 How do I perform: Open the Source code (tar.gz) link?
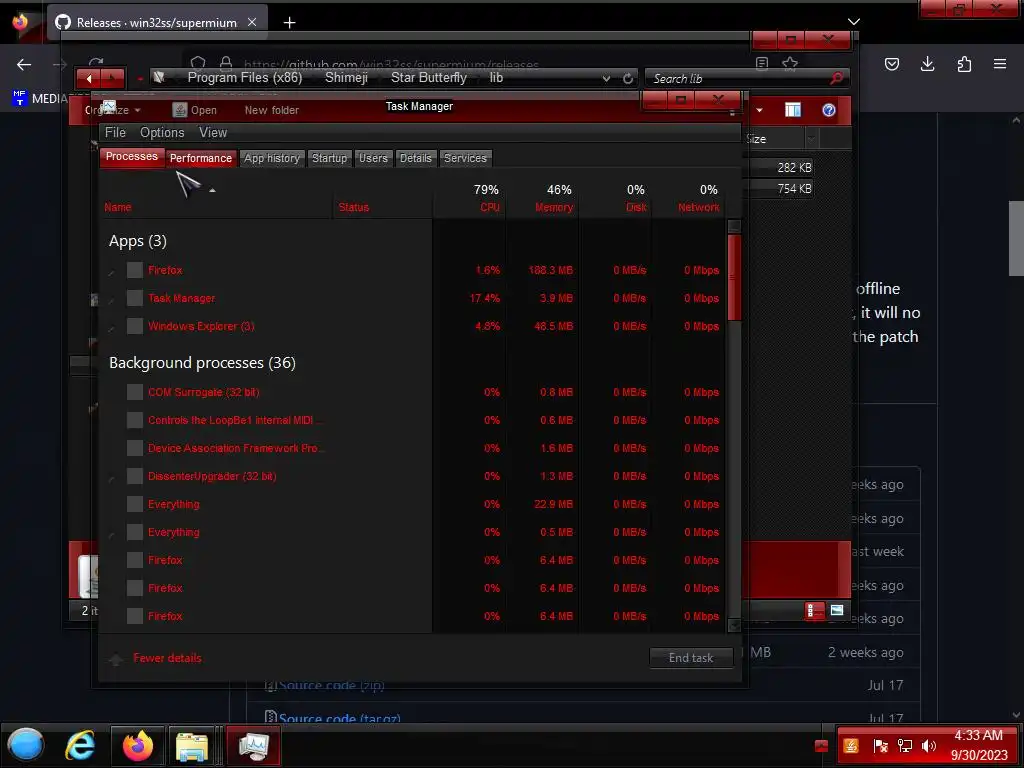[x=340, y=718]
